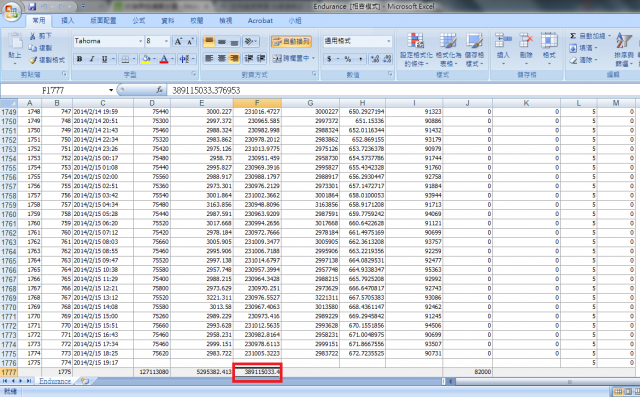Apply red font color to text
This screenshot has width=640, height=397.
tap(164, 59)
